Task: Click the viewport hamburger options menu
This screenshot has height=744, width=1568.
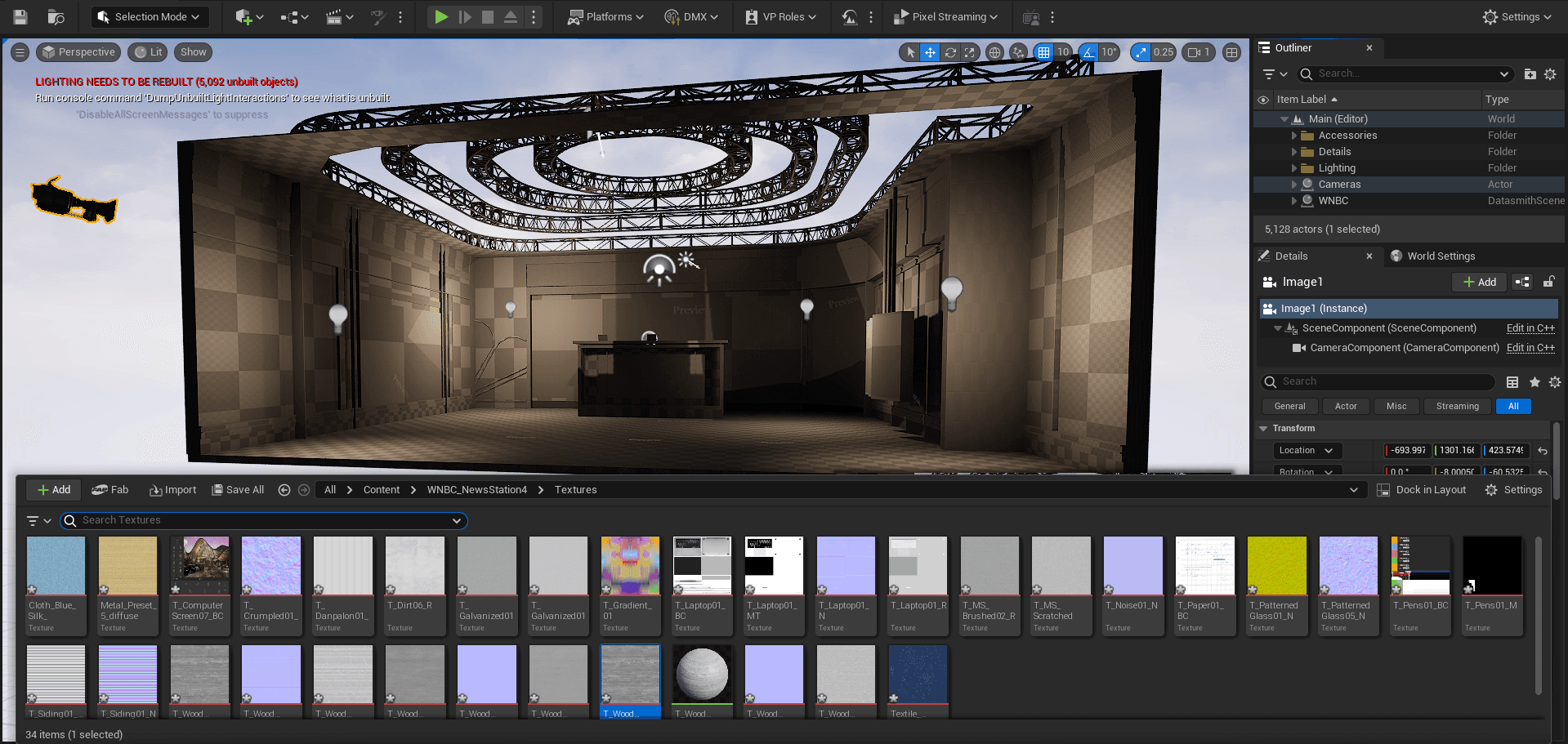Action: tap(20, 52)
